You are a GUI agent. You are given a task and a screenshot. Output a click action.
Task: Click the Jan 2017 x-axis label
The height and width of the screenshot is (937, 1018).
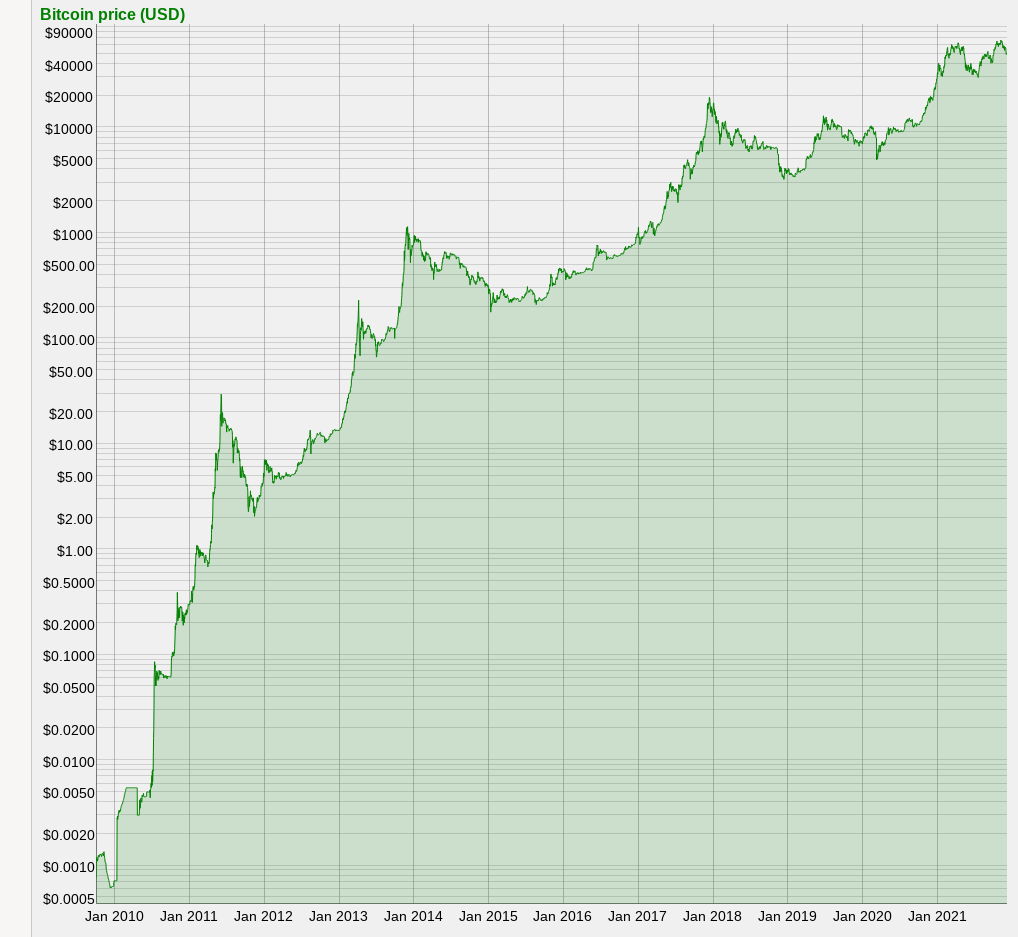638,917
